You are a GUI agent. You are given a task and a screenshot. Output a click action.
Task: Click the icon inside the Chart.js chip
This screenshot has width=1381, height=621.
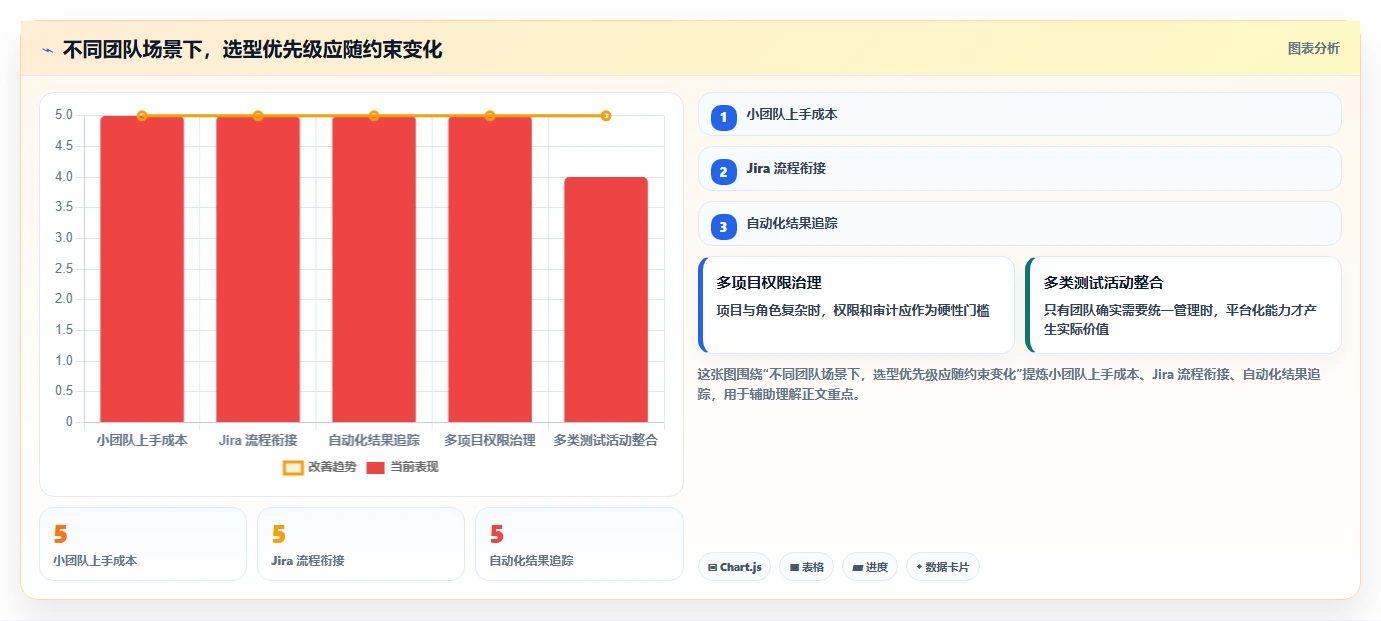712,567
